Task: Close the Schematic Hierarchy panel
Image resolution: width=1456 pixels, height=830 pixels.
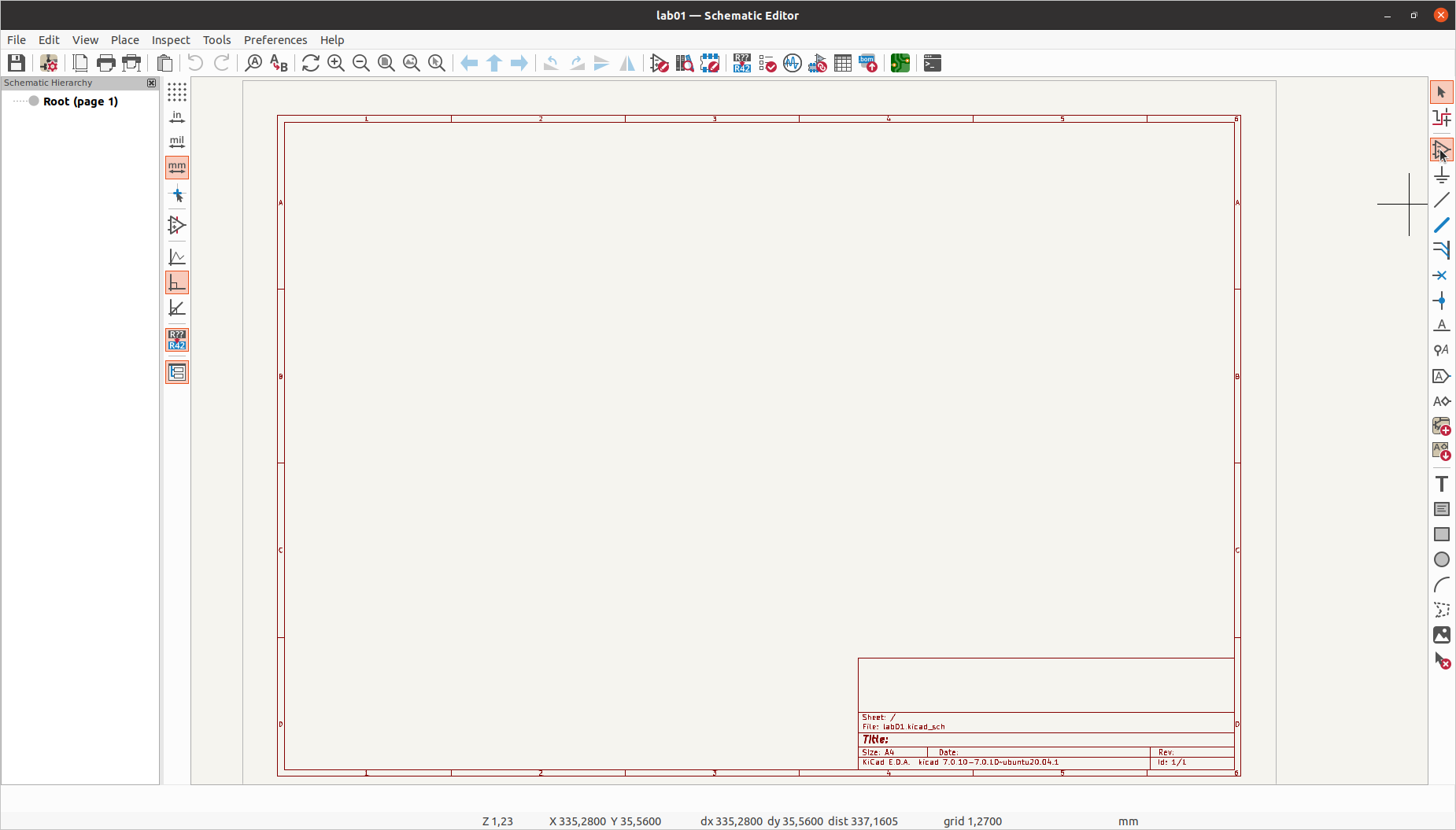Action: 150,83
